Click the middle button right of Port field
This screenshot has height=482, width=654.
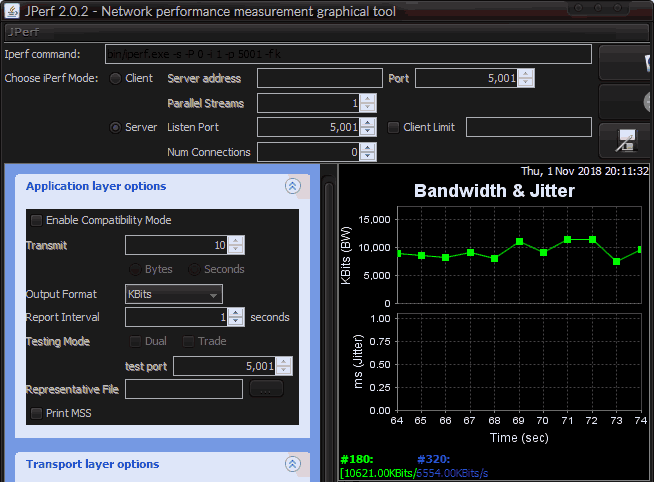pos(626,101)
